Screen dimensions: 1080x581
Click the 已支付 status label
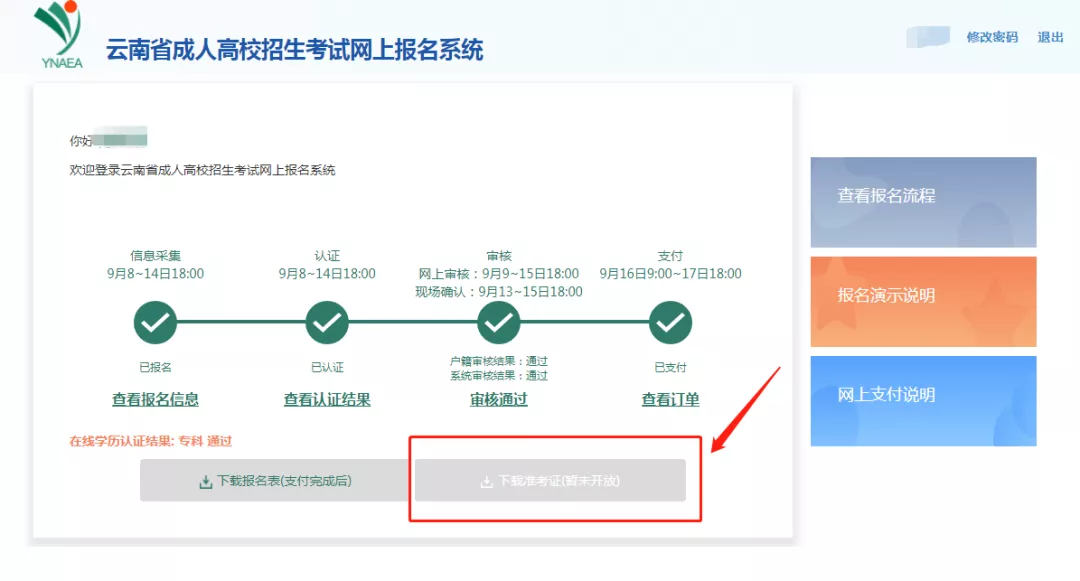tap(670, 367)
